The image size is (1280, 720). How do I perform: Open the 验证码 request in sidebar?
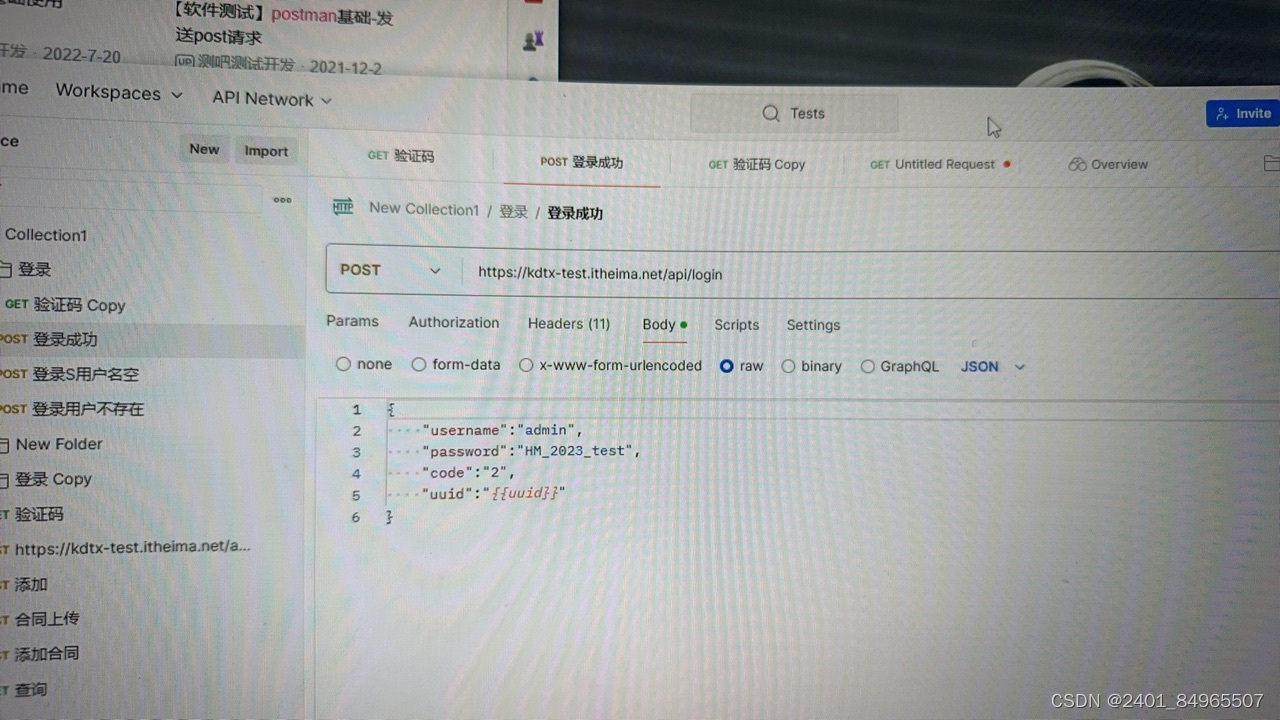(x=32, y=514)
